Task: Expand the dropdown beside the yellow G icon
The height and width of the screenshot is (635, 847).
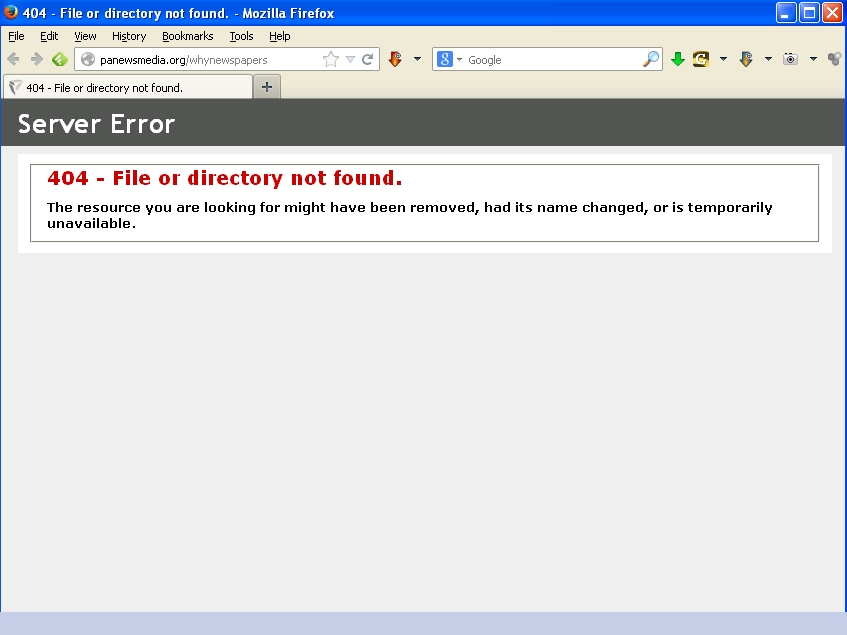Action: [x=723, y=59]
